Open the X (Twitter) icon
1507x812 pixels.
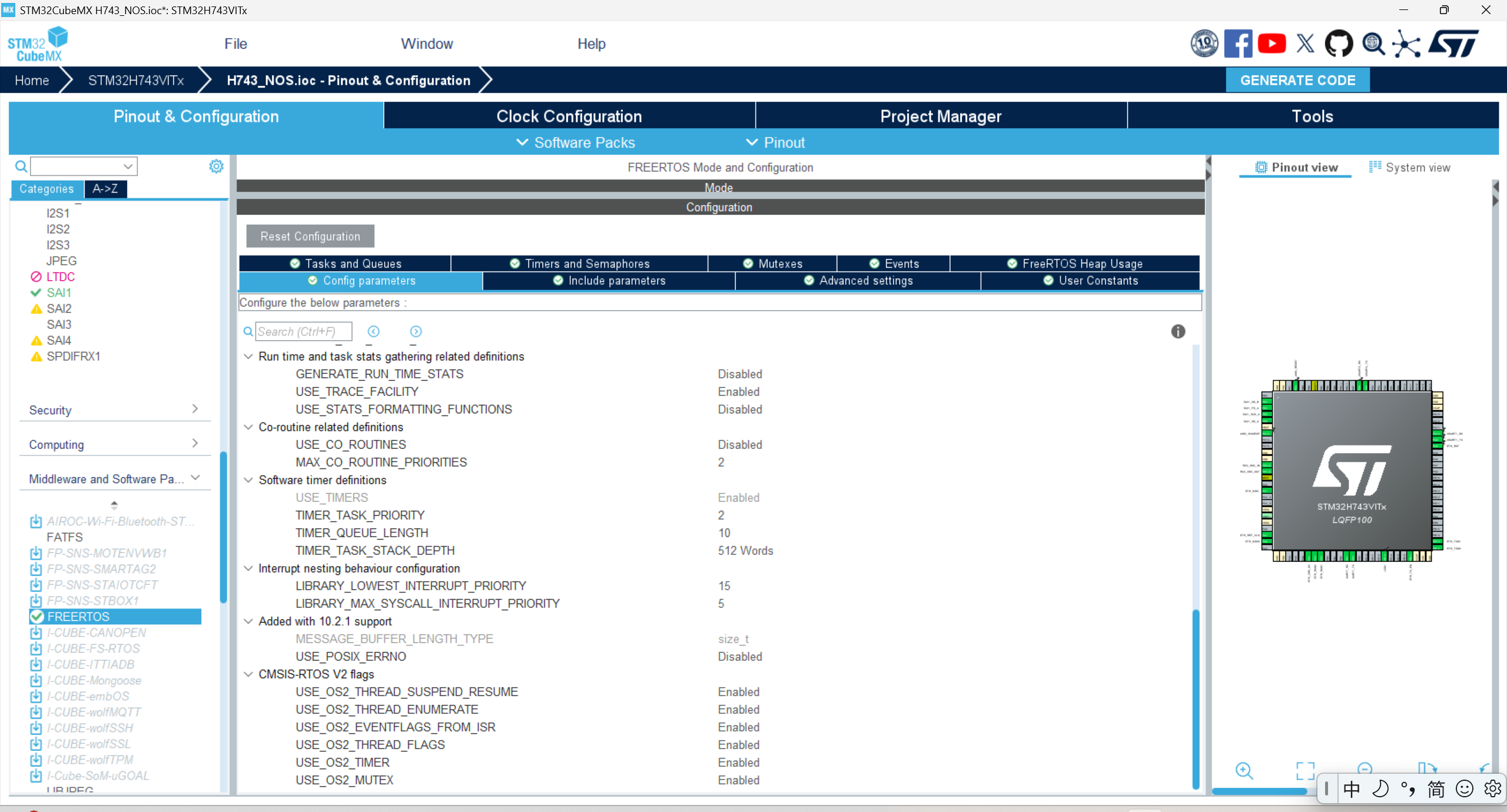1305,44
